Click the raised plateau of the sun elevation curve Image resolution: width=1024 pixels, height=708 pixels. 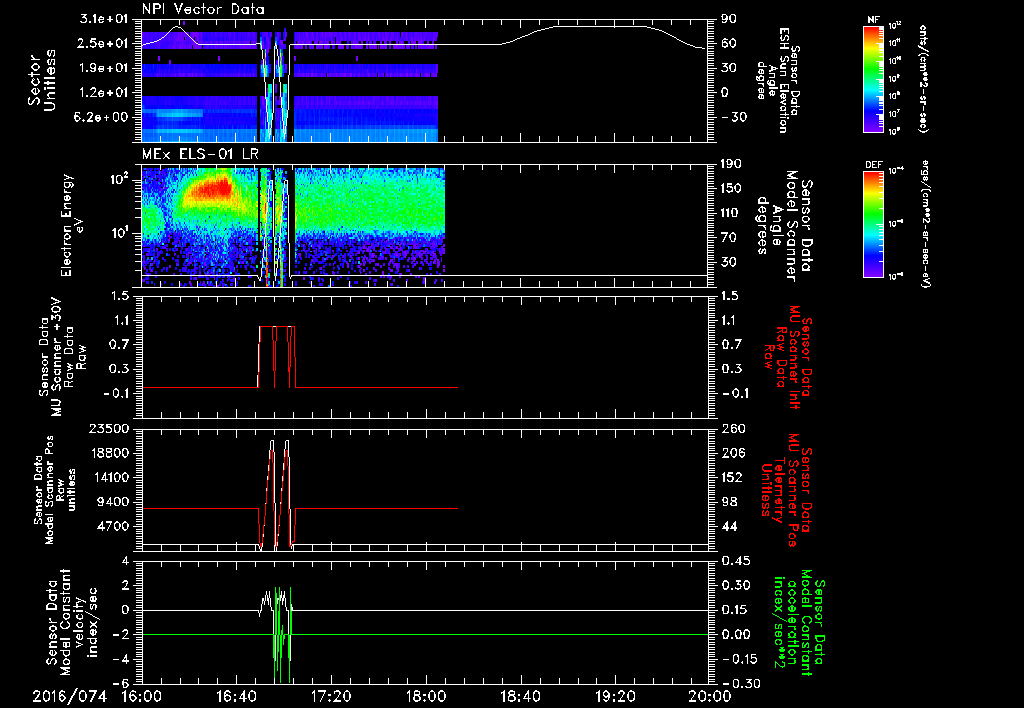pos(601,26)
